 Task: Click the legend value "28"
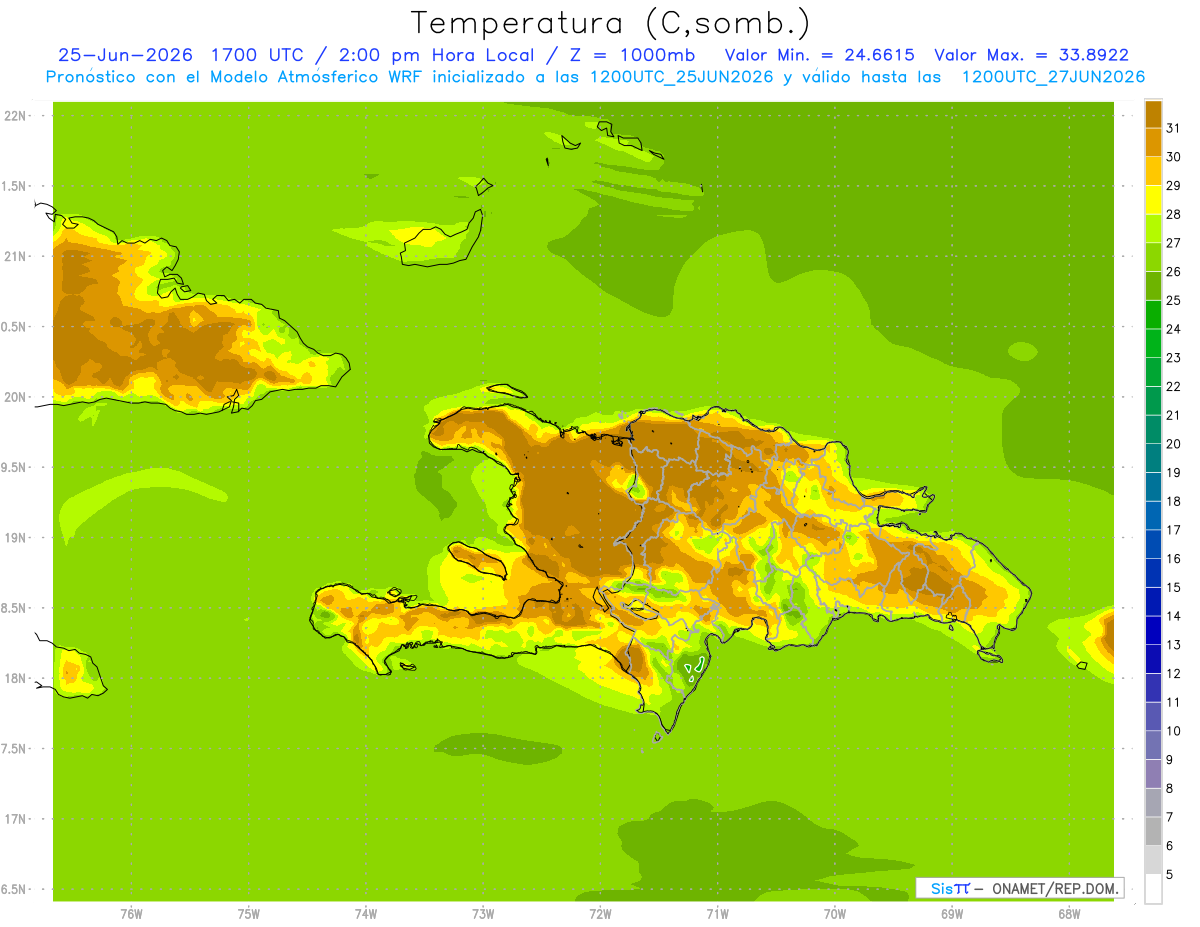click(1173, 214)
